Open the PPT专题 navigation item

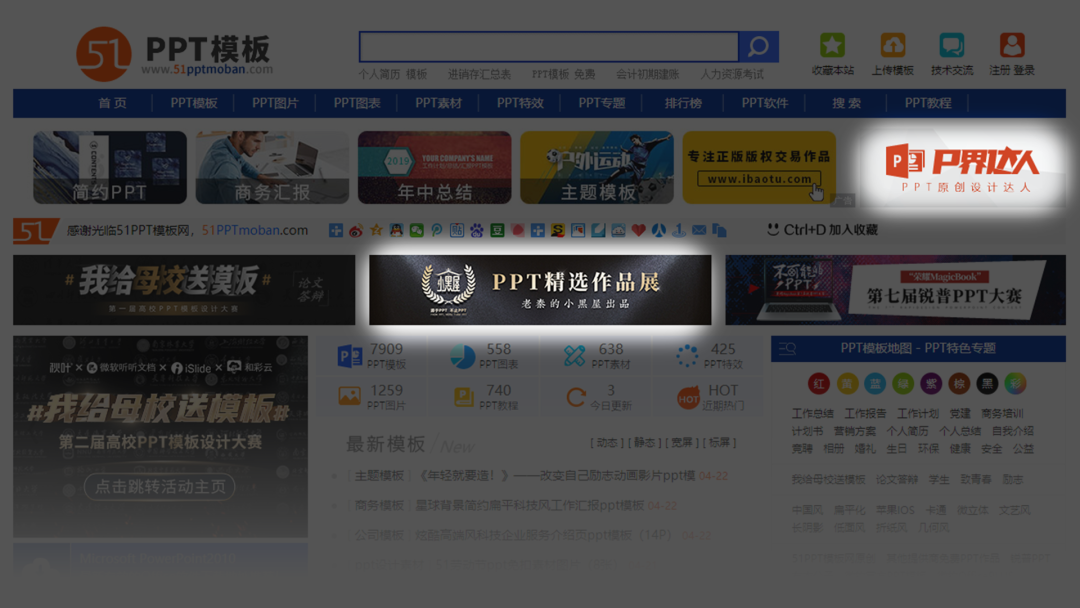click(602, 103)
